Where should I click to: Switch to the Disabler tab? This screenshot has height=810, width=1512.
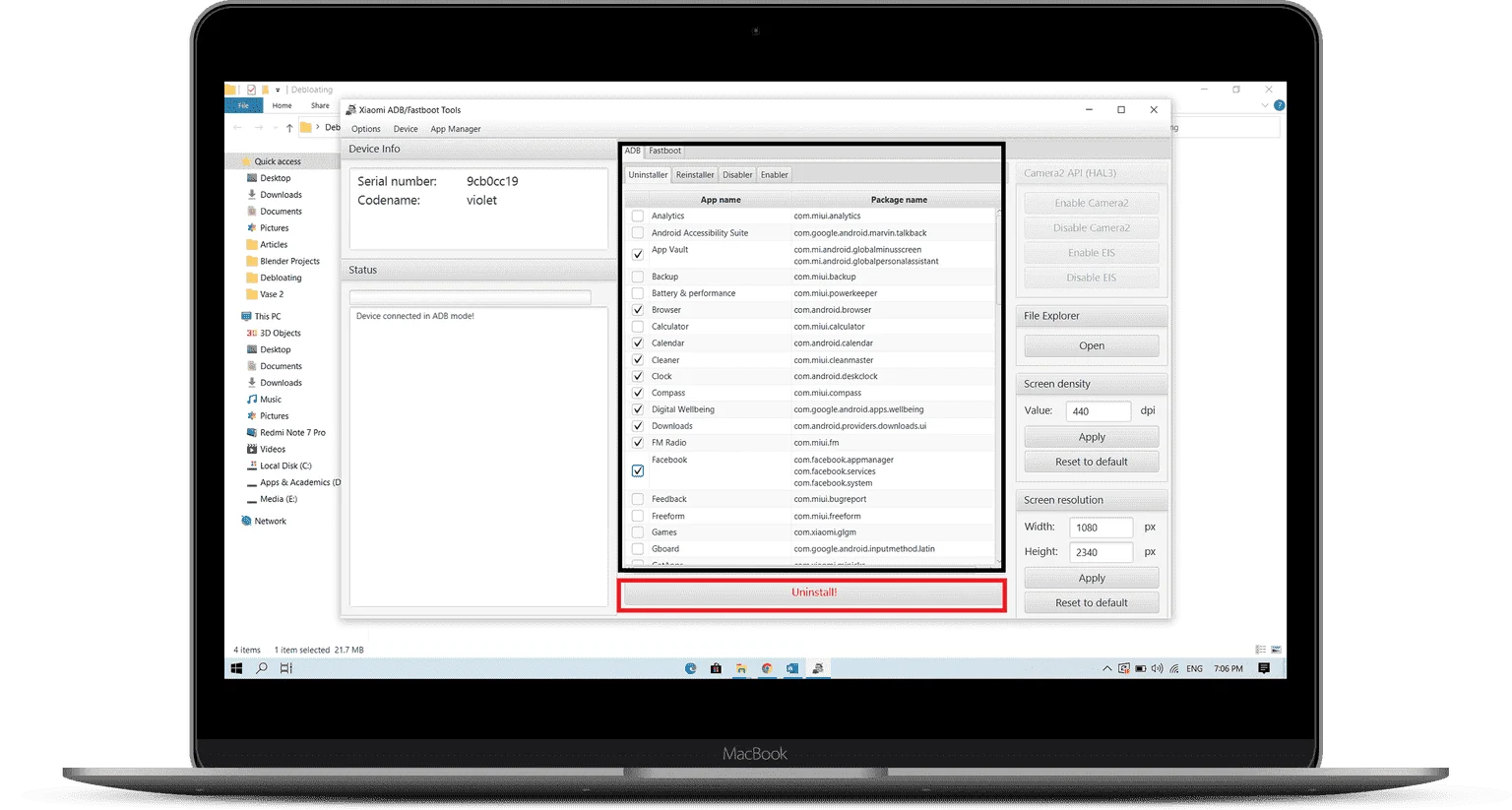pyautogui.click(x=737, y=175)
